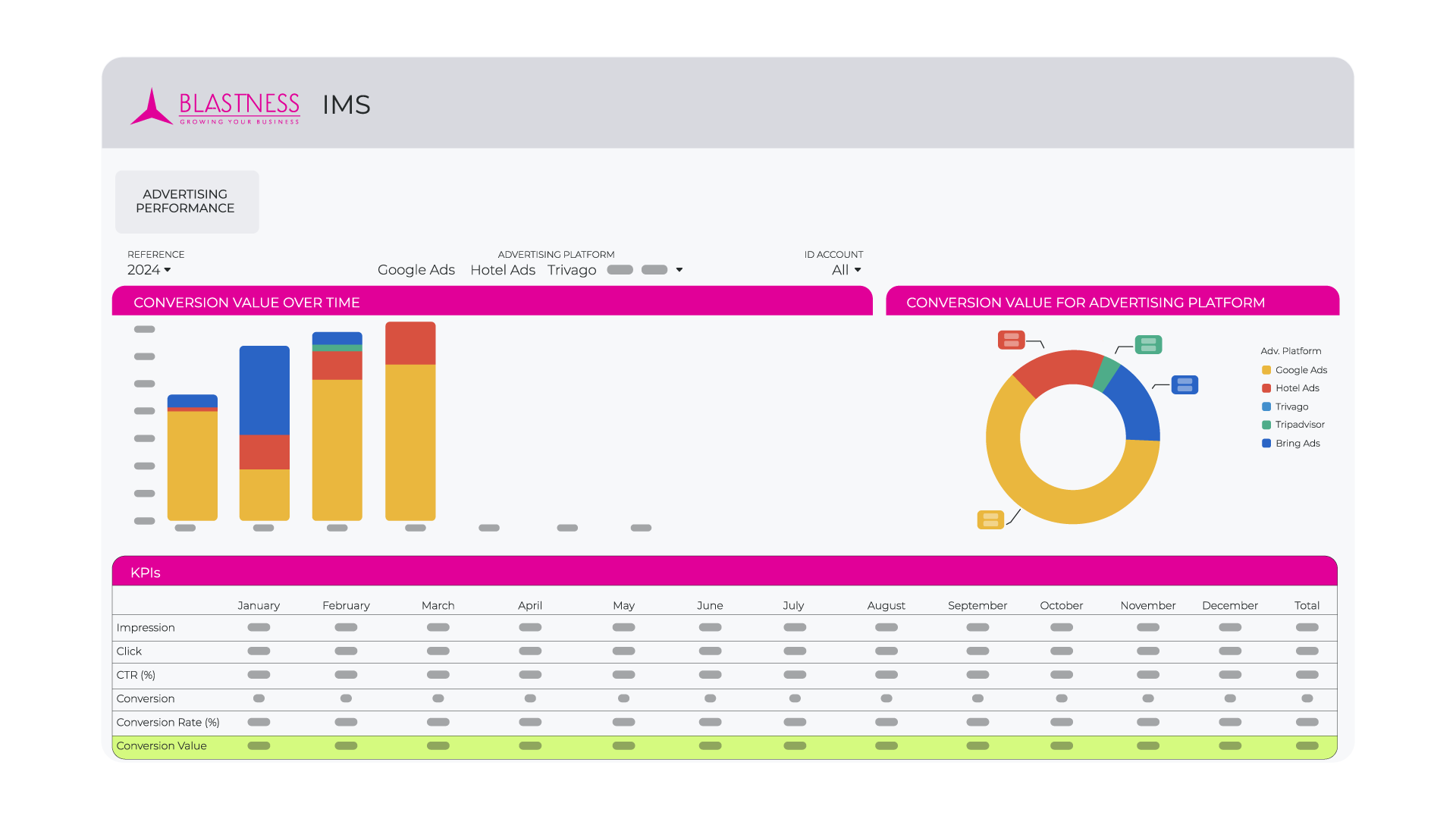Click the first stacked bar in chart
This screenshot has width=1456, height=819.
[193, 457]
